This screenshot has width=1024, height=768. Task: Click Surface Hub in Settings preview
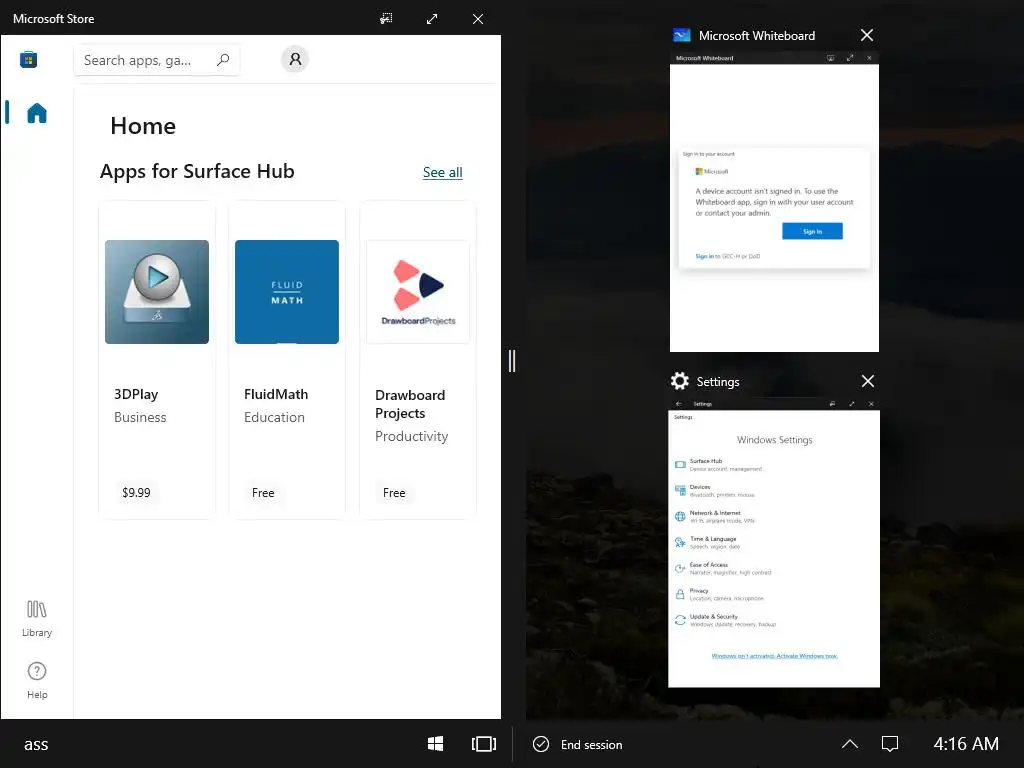click(718, 464)
